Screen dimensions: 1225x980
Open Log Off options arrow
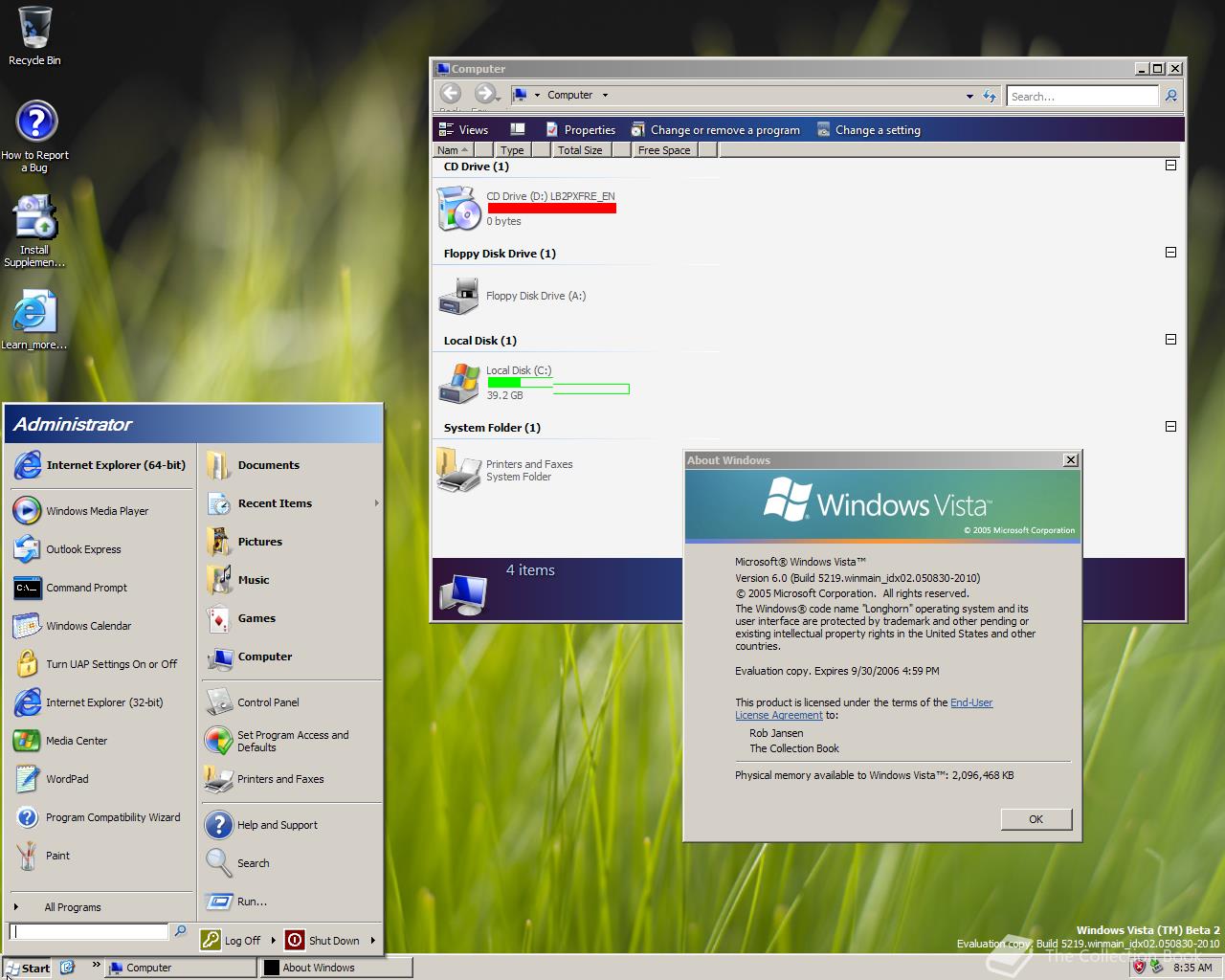[274, 941]
